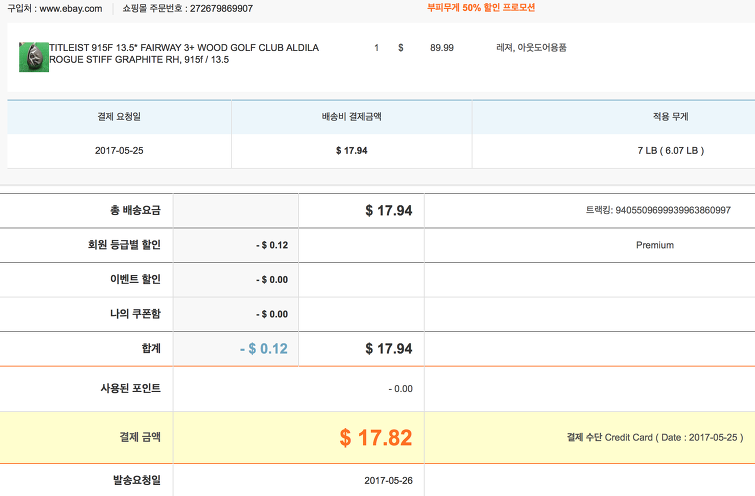Click the 총 배송요금 row label
This screenshot has width=755, height=496.
tap(135, 210)
